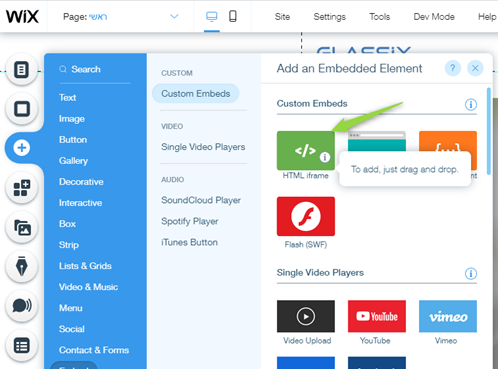Viewport: 498px width, 369px height.
Task: Open the Page selector dropdown
Action: coord(121,16)
